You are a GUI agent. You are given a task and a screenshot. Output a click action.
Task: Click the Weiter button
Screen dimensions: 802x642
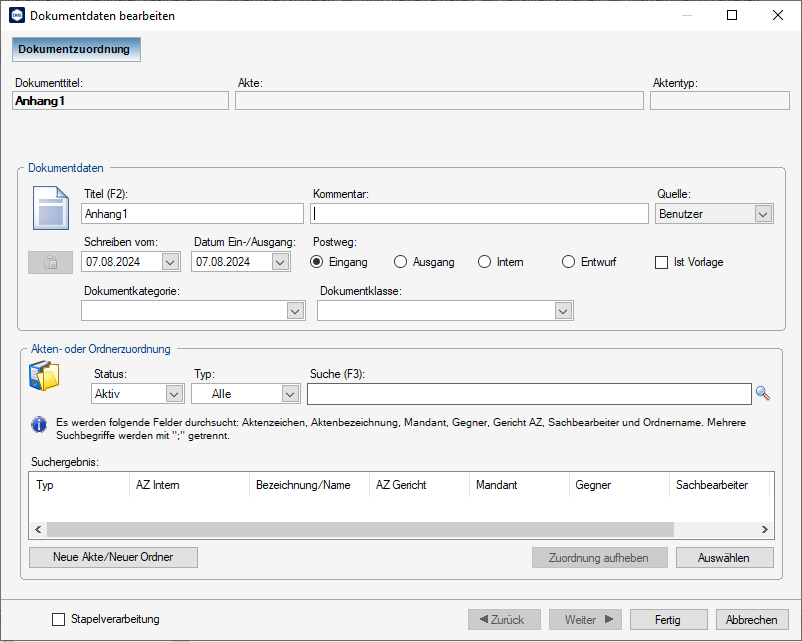tap(585, 619)
